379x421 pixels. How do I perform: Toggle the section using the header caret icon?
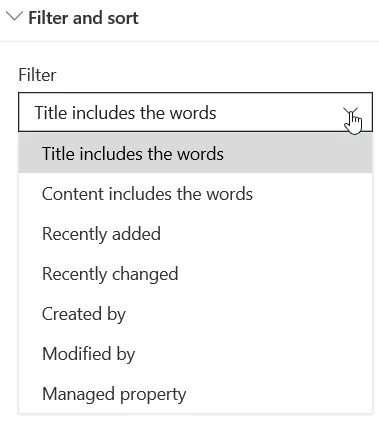15,17
